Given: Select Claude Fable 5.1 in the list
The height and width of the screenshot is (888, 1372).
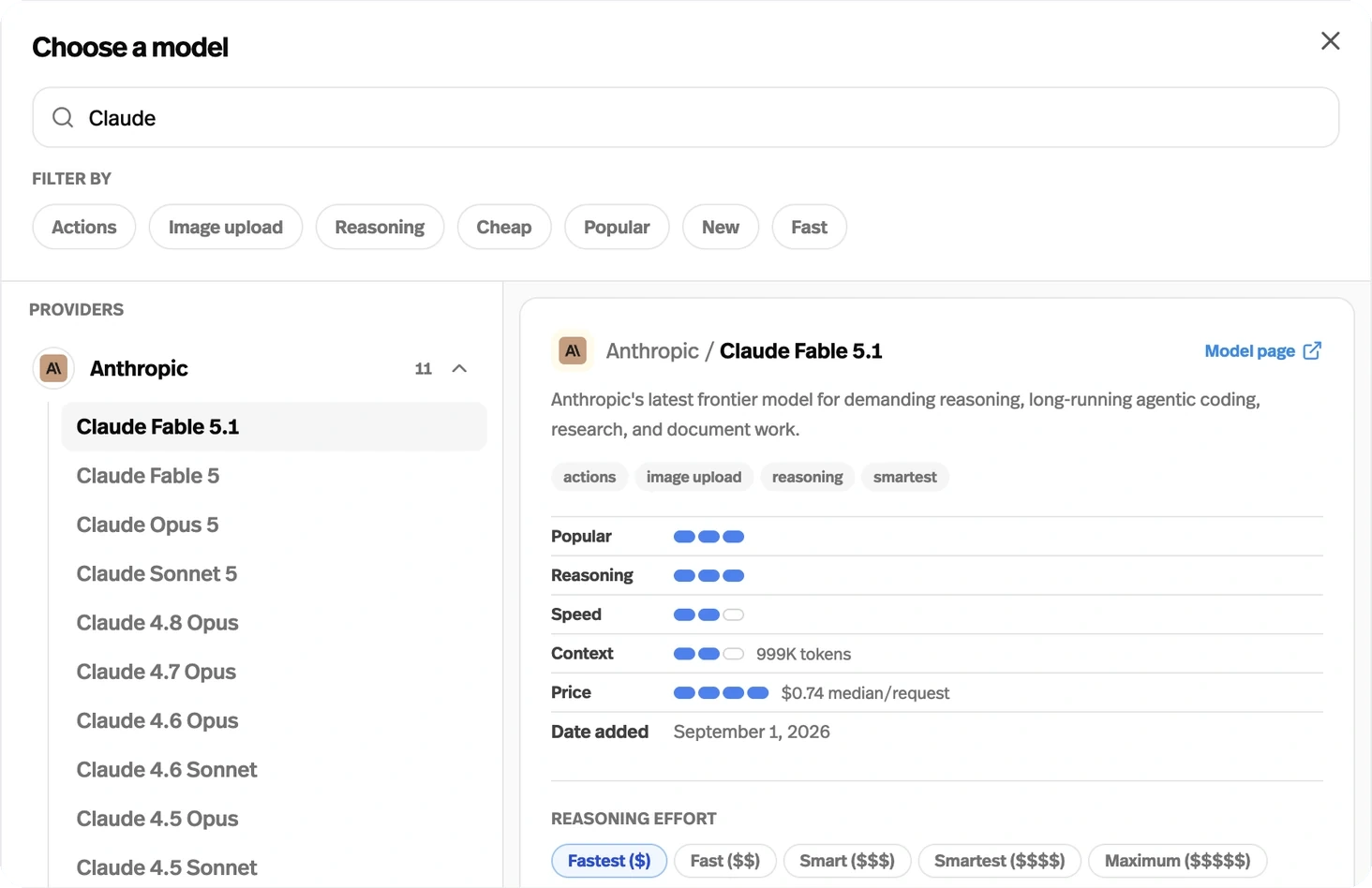Looking at the screenshot, I should pos(275,426).
